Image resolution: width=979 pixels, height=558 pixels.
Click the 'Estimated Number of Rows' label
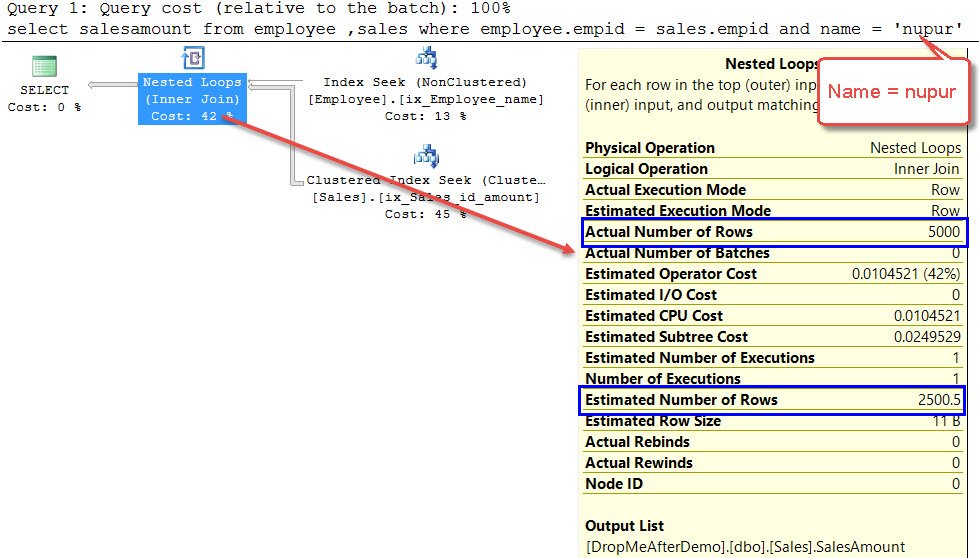681,400
